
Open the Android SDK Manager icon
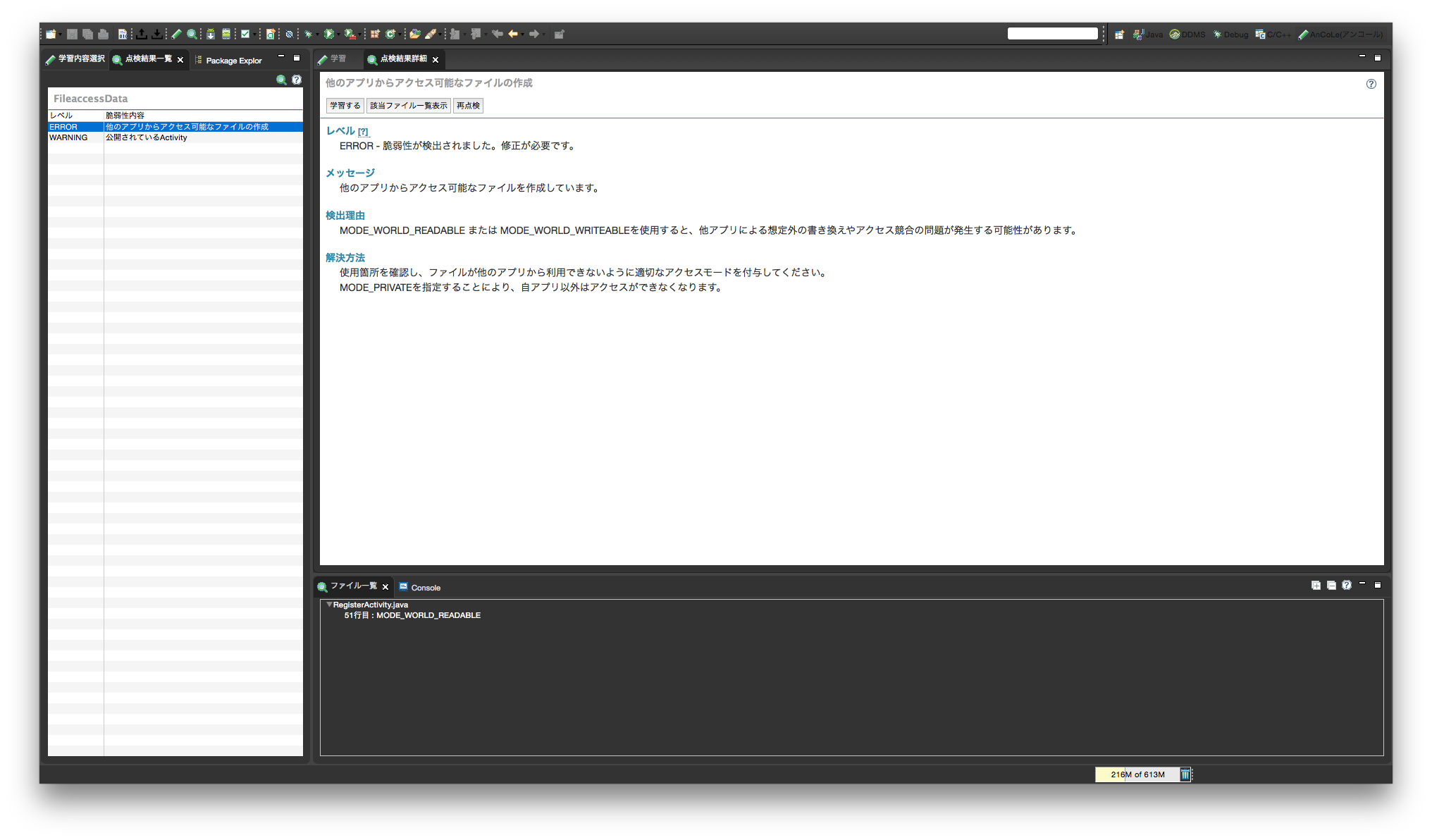click(210, 34)
